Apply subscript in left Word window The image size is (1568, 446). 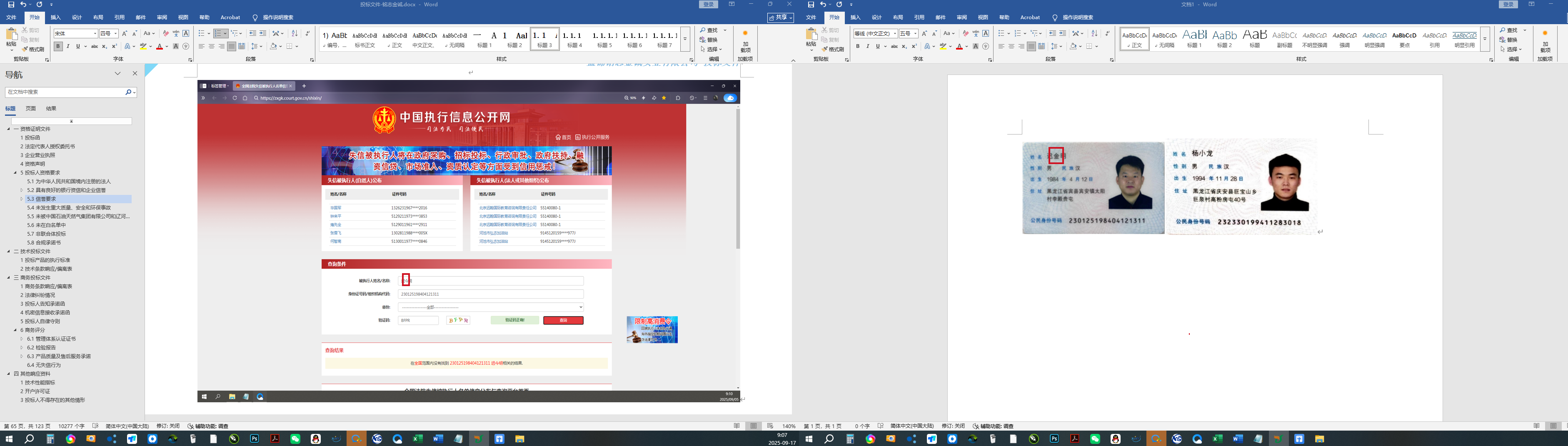coord(104,46)
